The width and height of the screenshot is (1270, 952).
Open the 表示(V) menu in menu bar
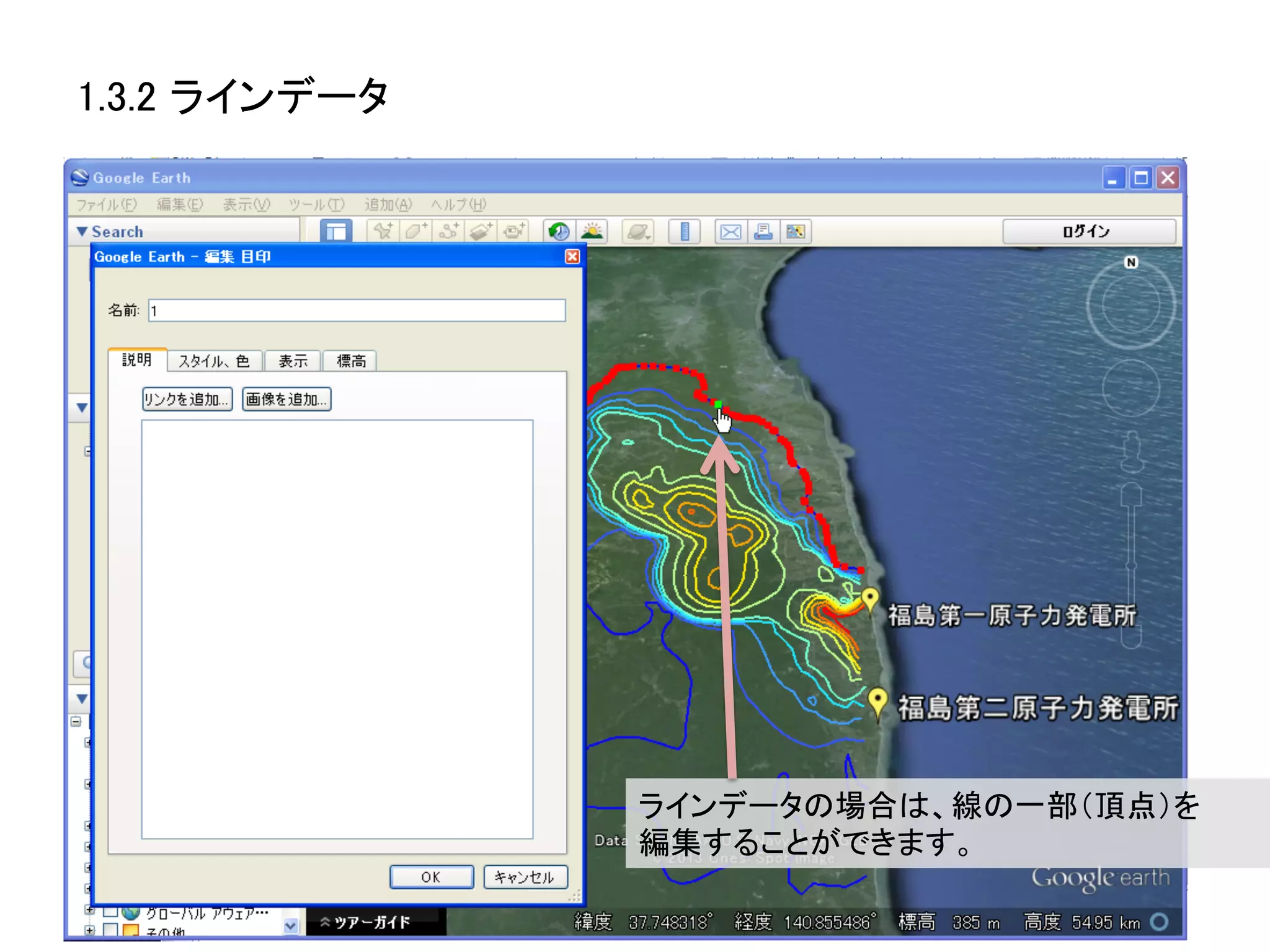[247, 205]
